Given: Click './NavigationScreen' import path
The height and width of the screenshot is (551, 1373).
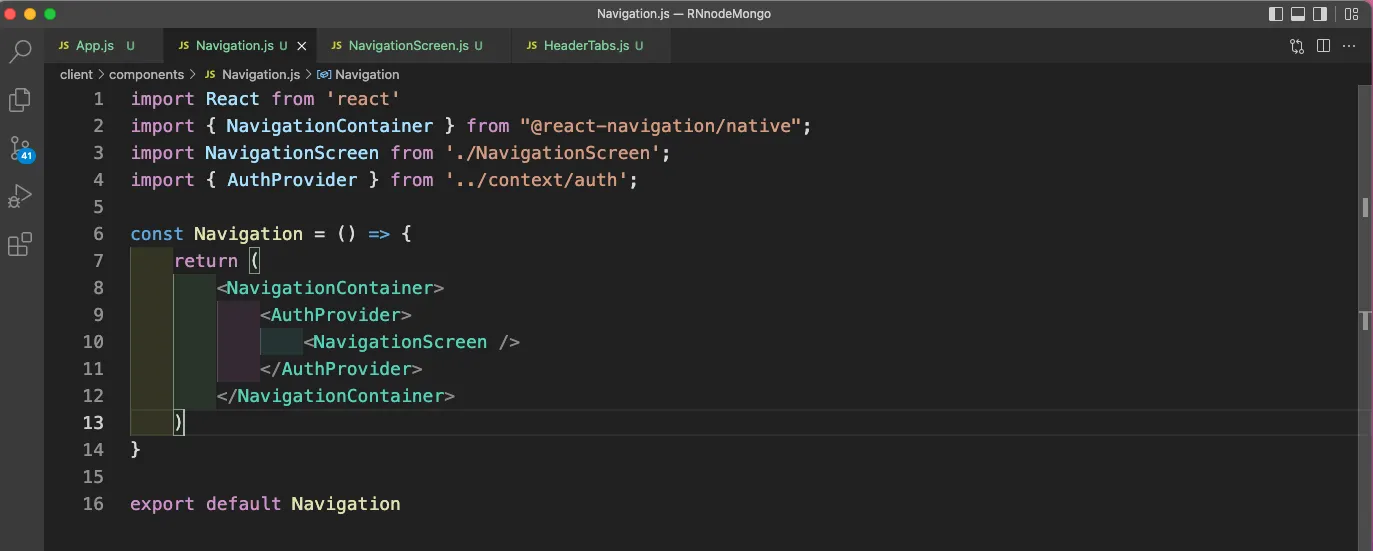Looking at the screenshot, I should click(551, 153).
